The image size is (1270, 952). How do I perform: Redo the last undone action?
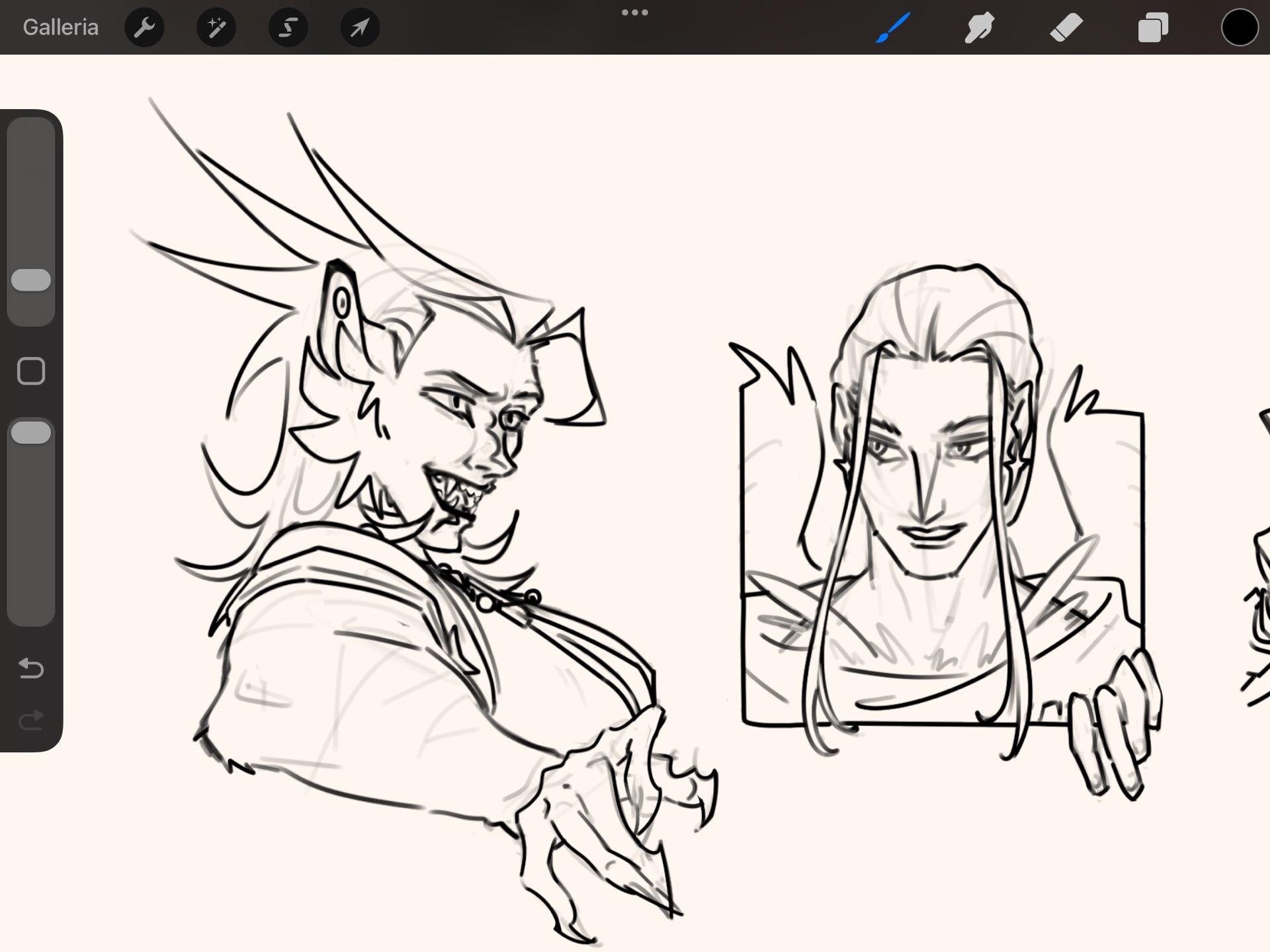(x=31, y=720)
